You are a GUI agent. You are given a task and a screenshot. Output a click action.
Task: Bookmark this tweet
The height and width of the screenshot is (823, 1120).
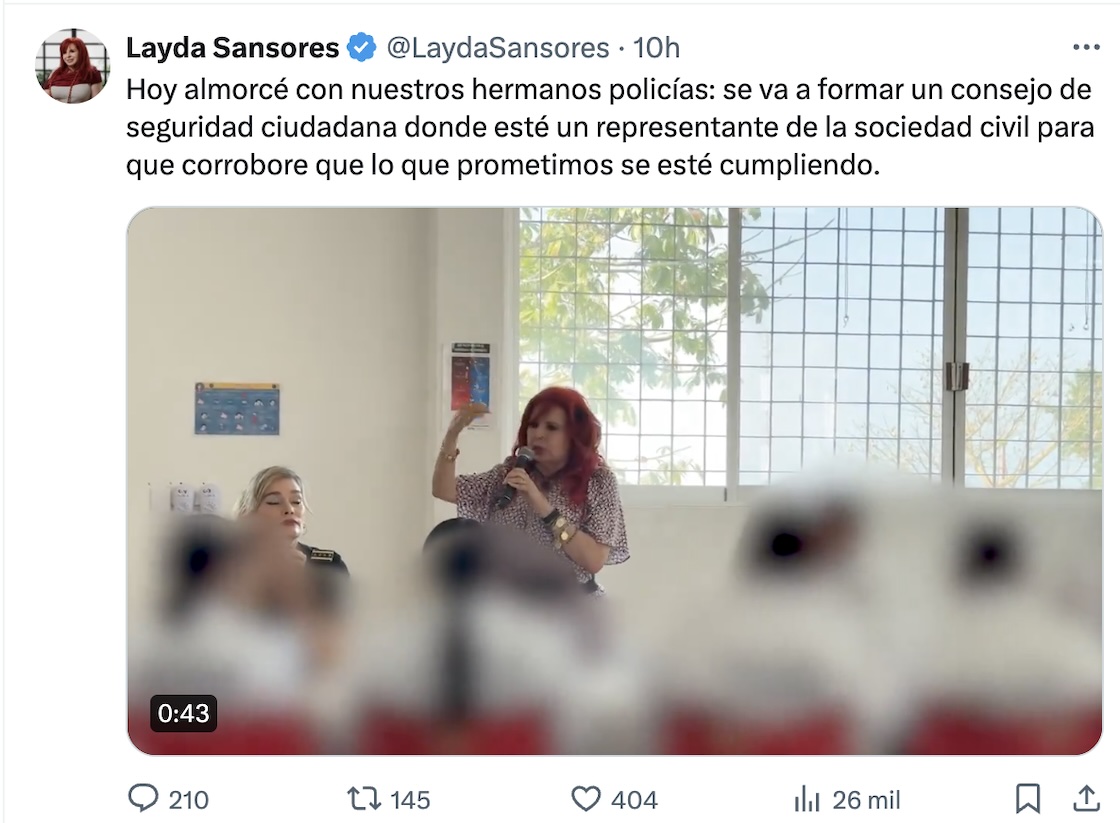tap(1028, 799)
